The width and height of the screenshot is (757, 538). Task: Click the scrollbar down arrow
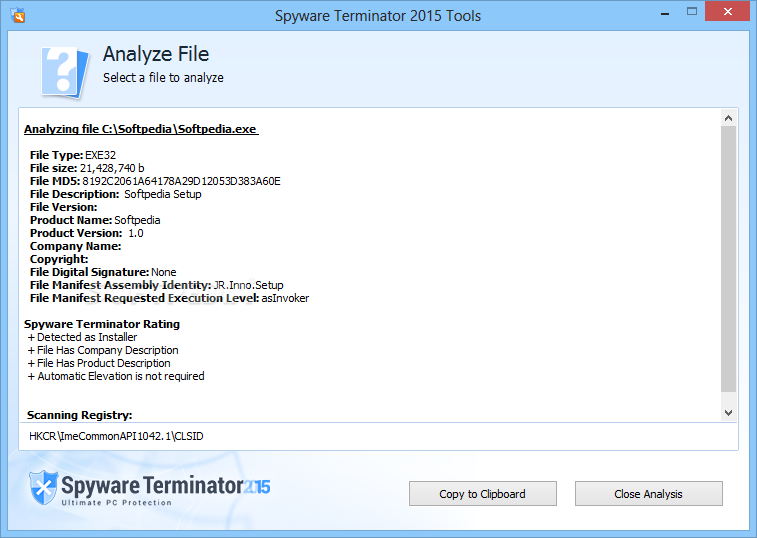point(729,413)
